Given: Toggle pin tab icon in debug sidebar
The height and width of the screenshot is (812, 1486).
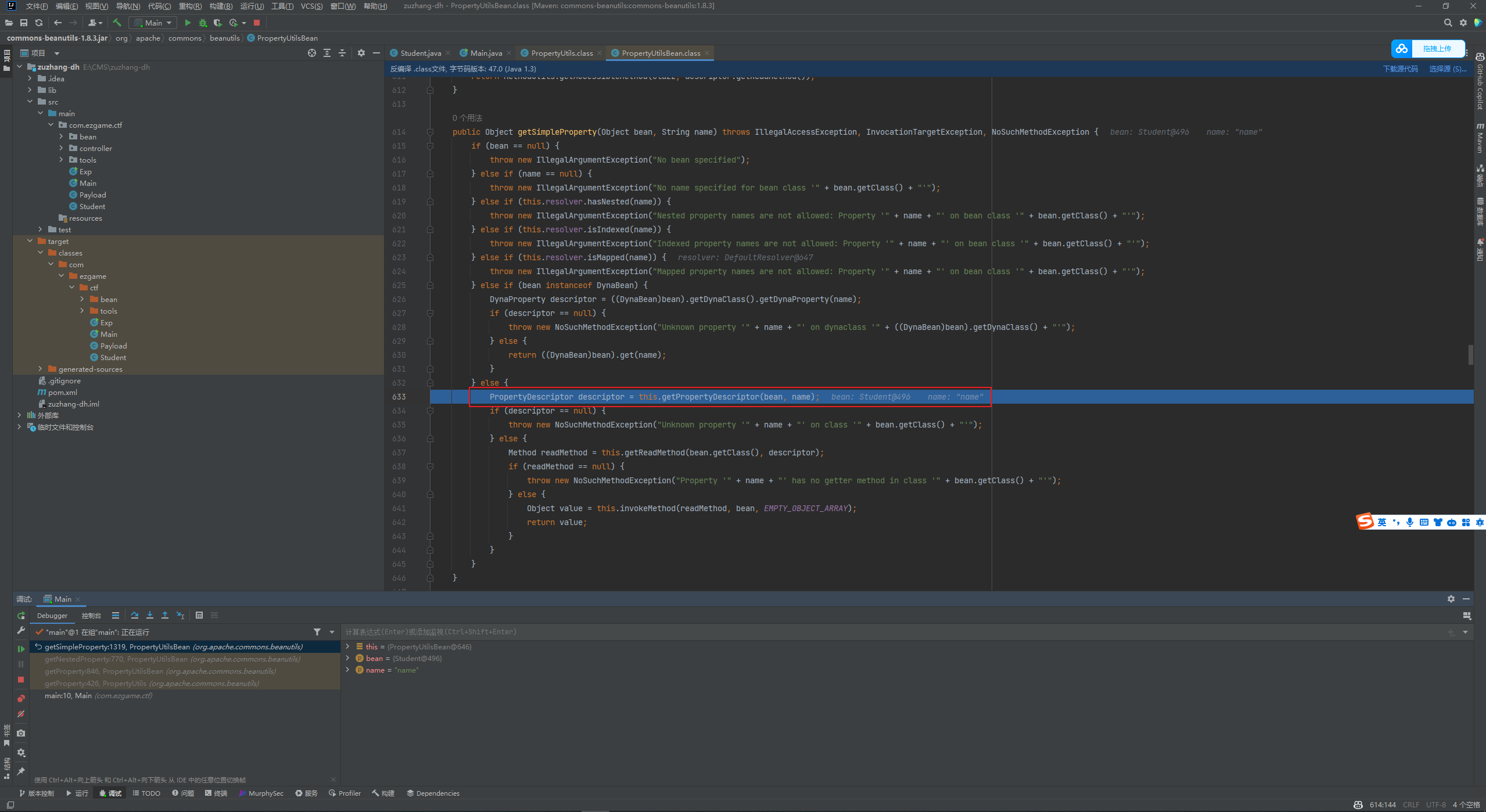Looking at the screenshot, I should click(21, 771).
